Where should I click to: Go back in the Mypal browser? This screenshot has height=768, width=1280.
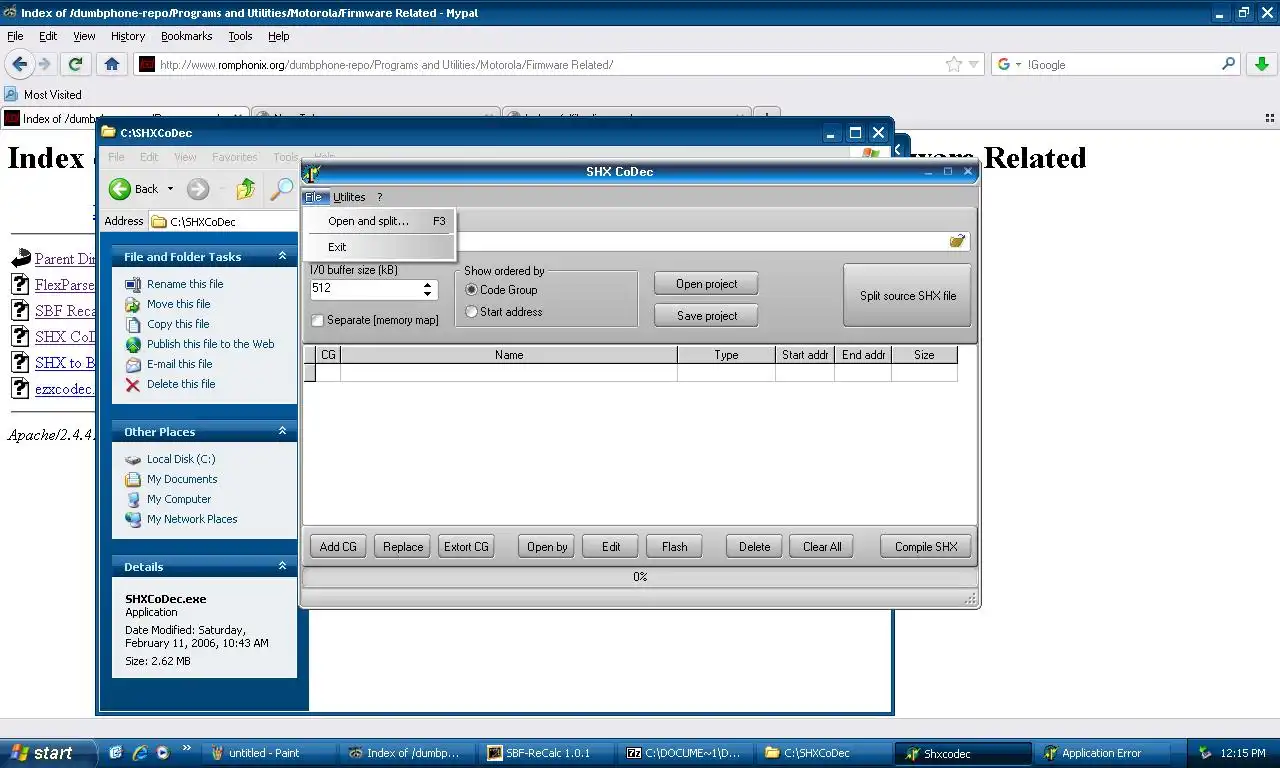[19, 64]
